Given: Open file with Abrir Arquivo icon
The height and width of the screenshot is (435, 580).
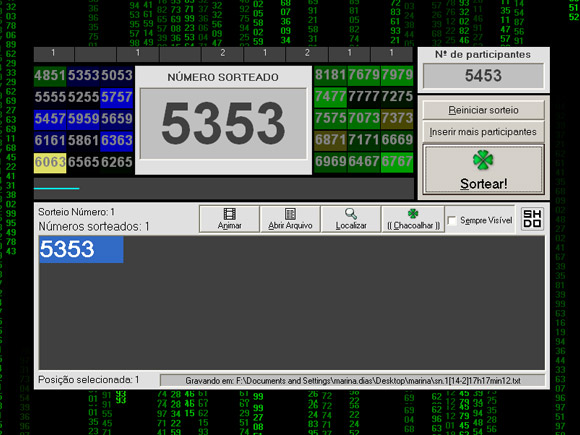Looking at the screenshot, I should tap(290, 214).
